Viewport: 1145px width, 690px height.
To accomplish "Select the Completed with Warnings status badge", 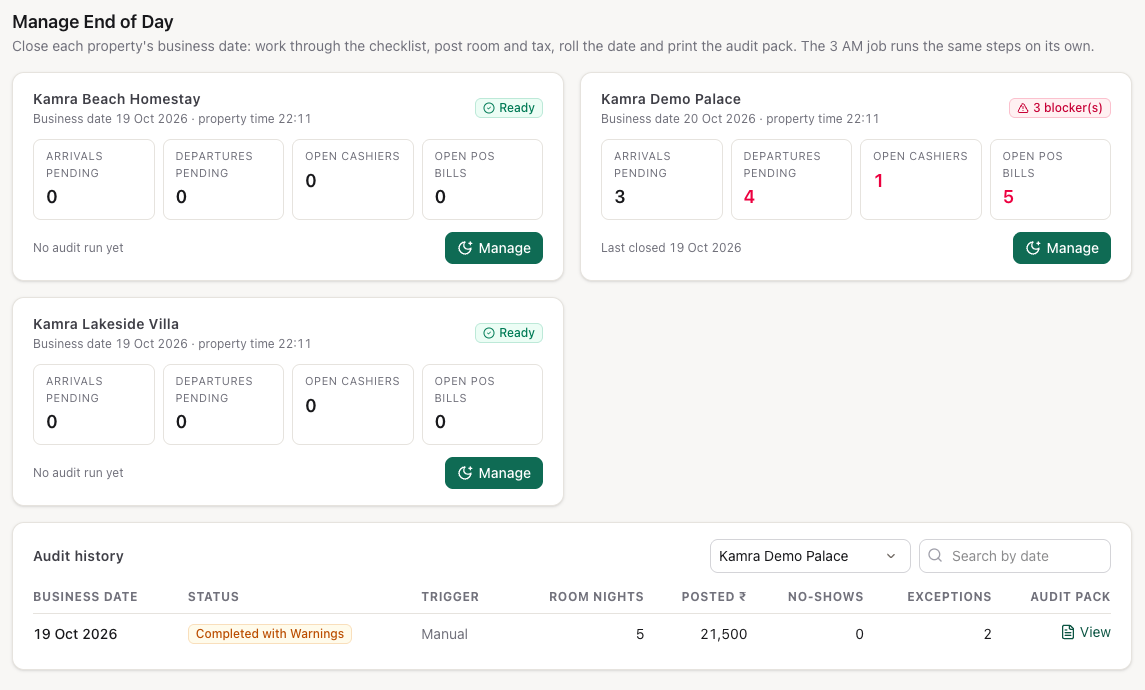I will pos(269,634).
